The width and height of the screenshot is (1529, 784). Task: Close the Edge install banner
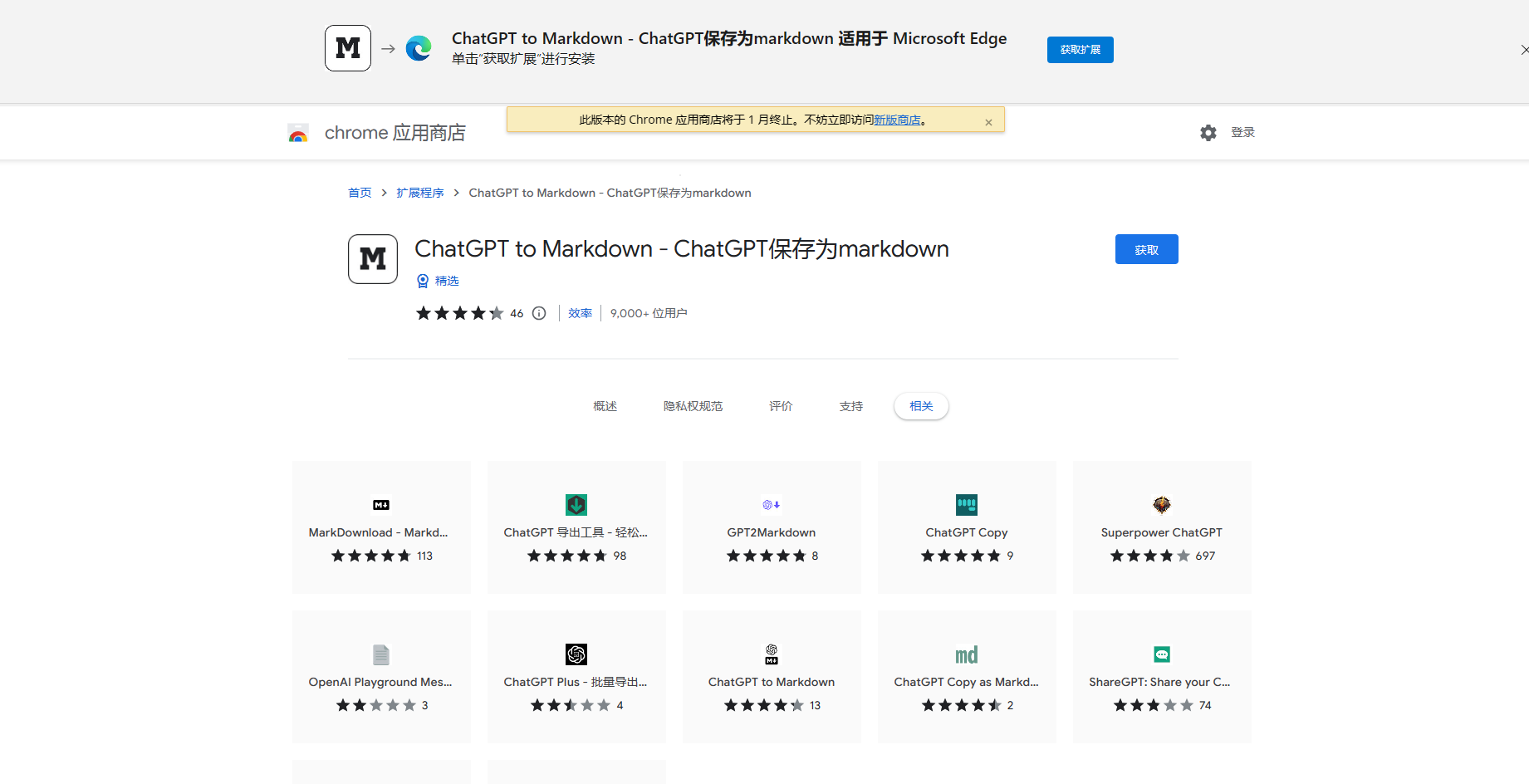click(1525, 50)
